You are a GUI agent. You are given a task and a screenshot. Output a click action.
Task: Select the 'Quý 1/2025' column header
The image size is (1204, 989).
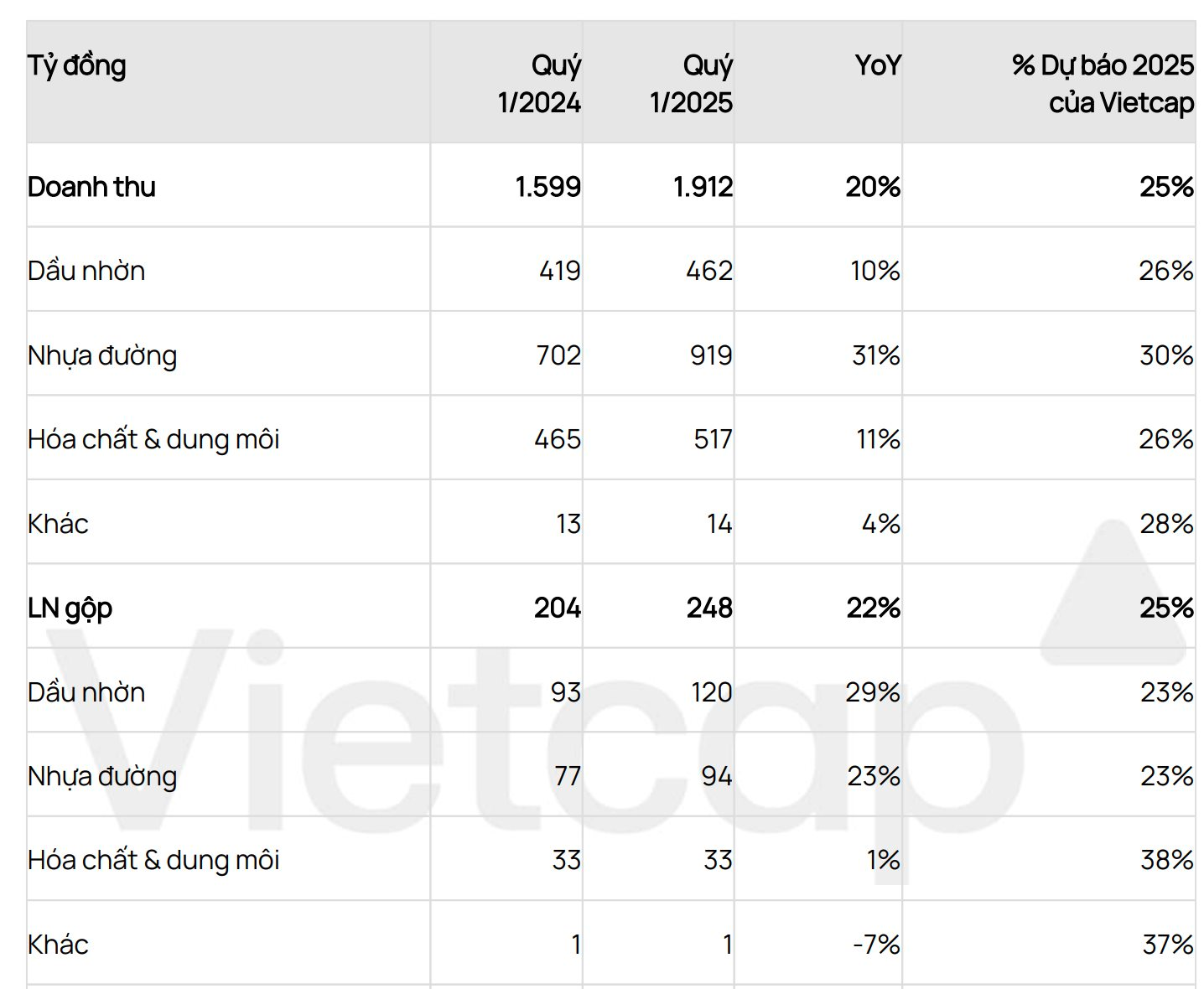[691, 84]
